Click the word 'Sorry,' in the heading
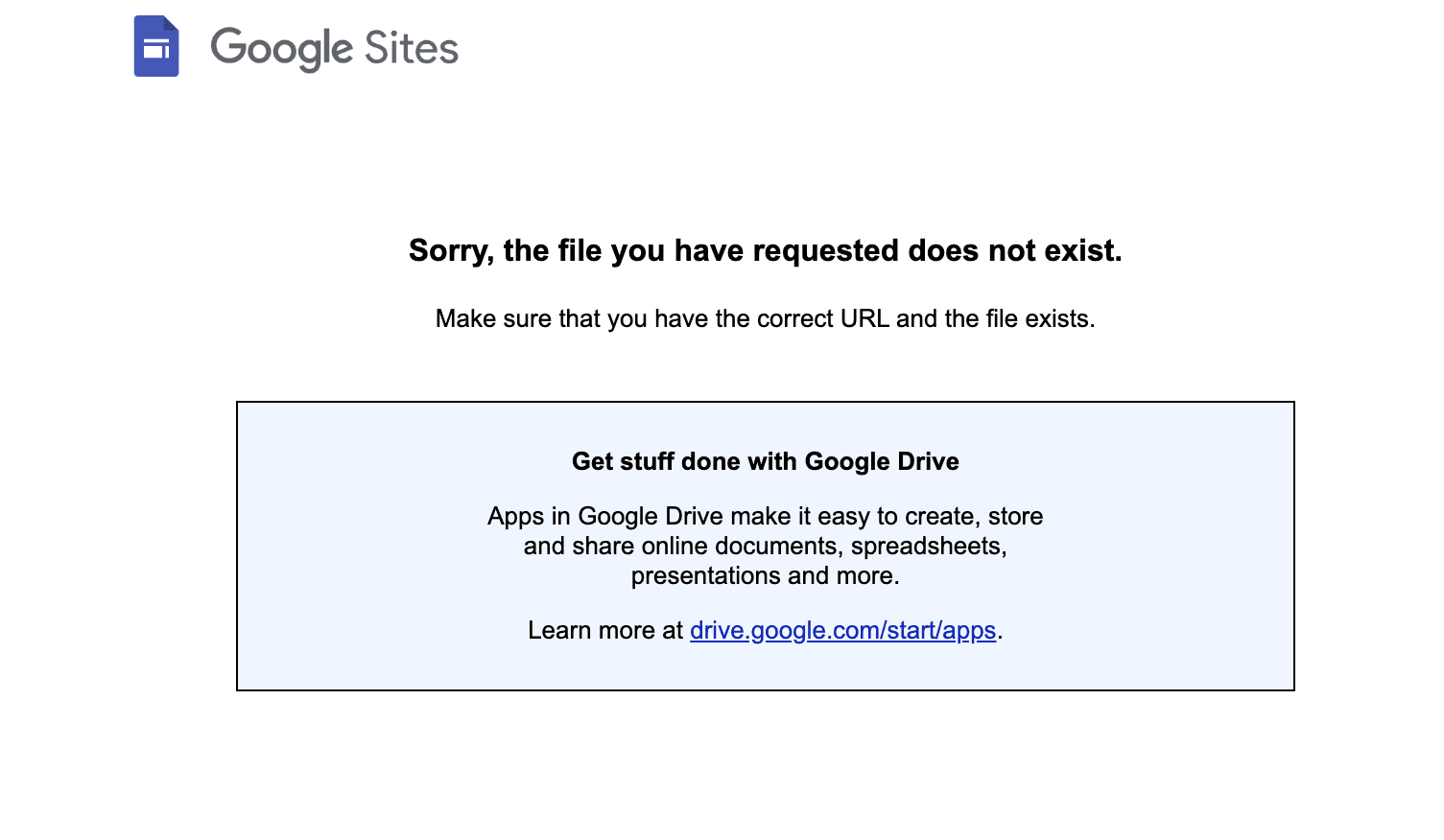Image resolution: width=1444 pixels, height=840 pixels. [x=451, y=250]
